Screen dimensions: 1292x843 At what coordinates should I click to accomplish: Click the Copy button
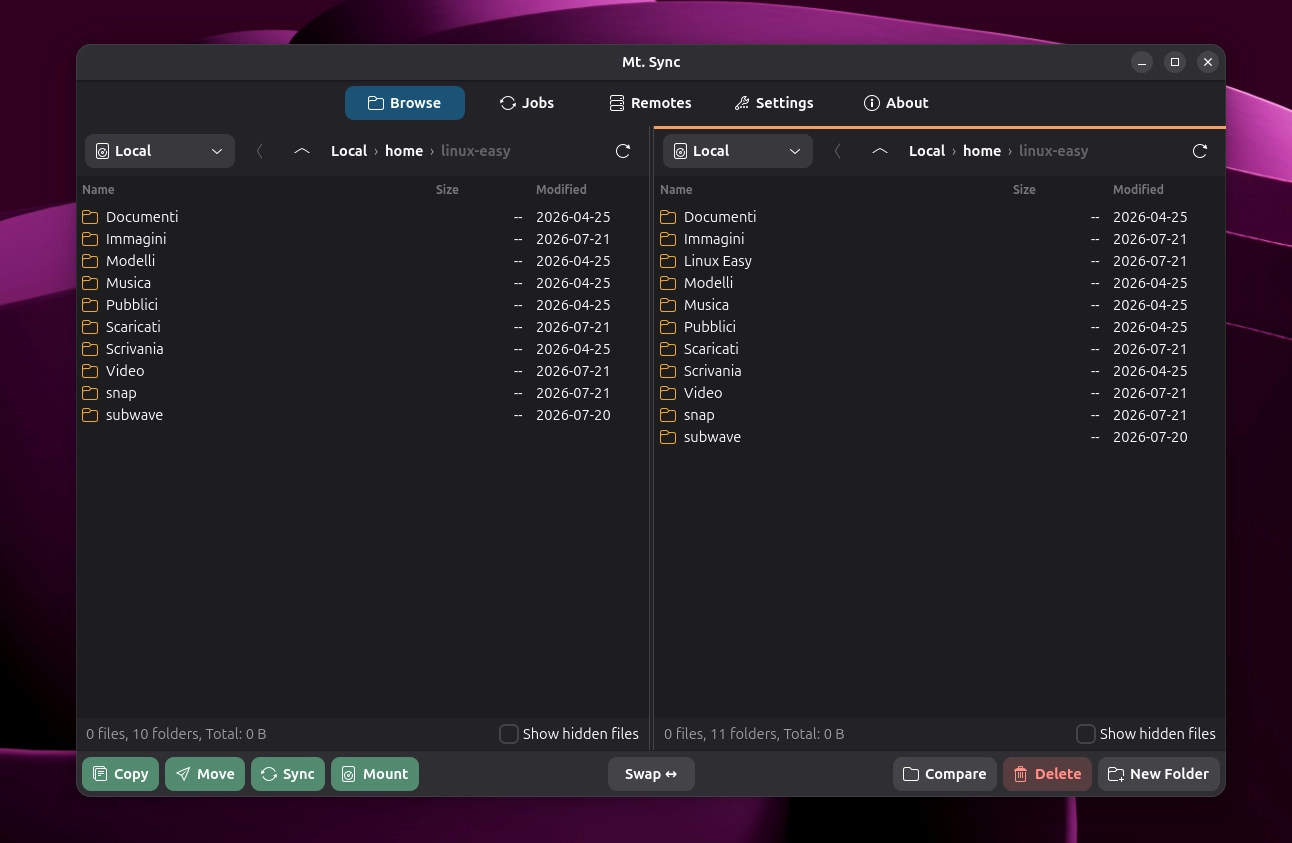(x=120, y=774)
